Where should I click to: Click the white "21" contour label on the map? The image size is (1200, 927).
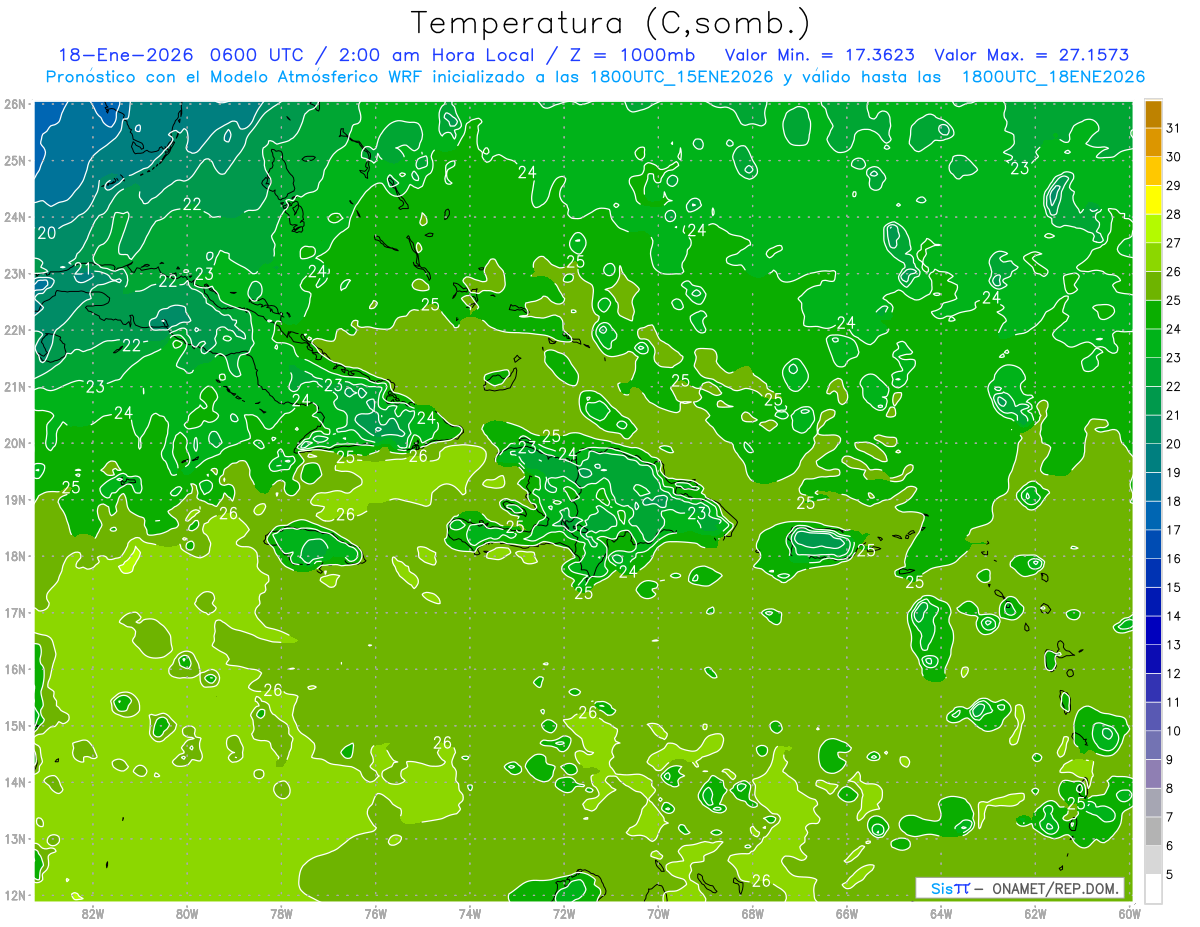point(83,270)
